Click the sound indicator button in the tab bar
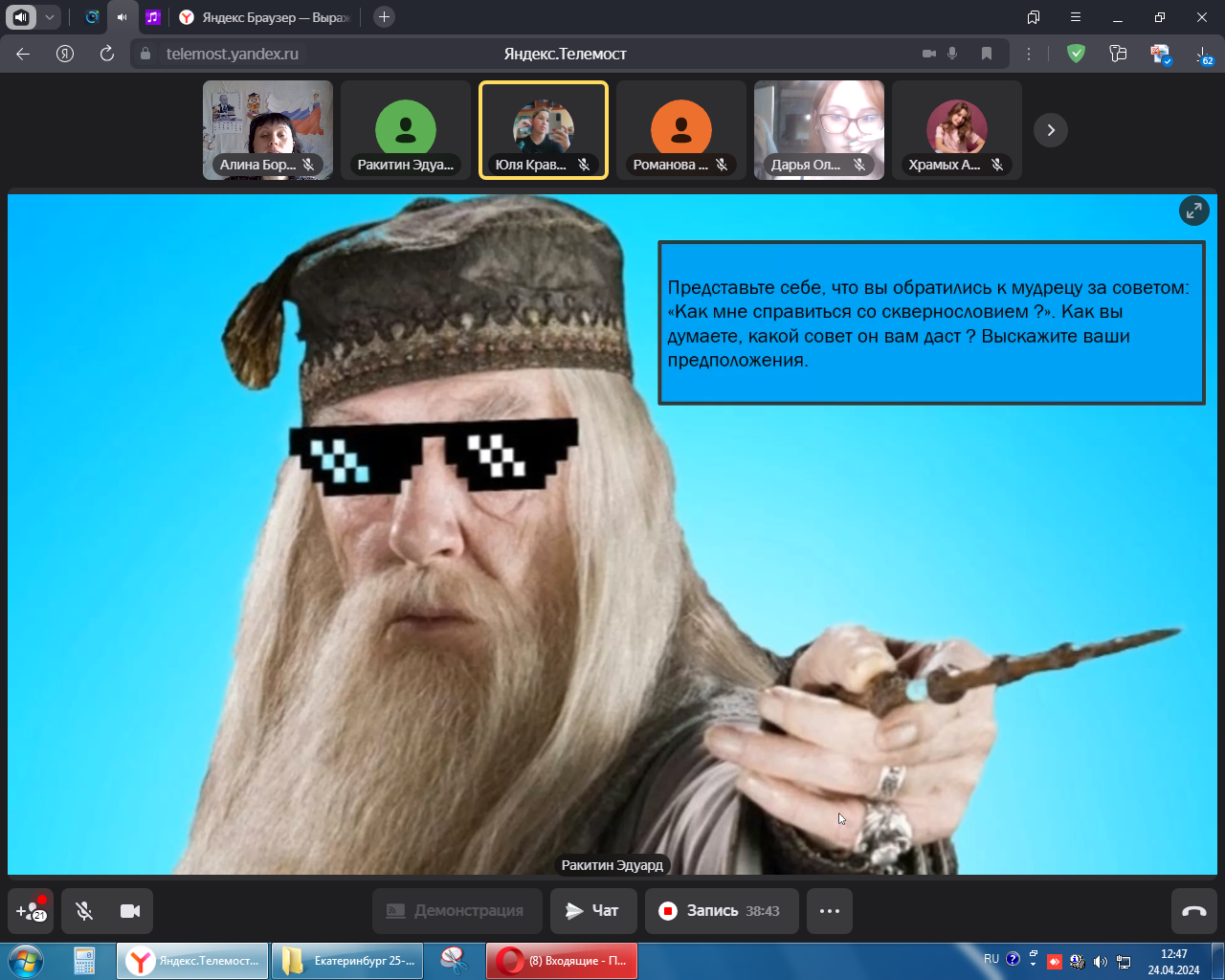 22,17
